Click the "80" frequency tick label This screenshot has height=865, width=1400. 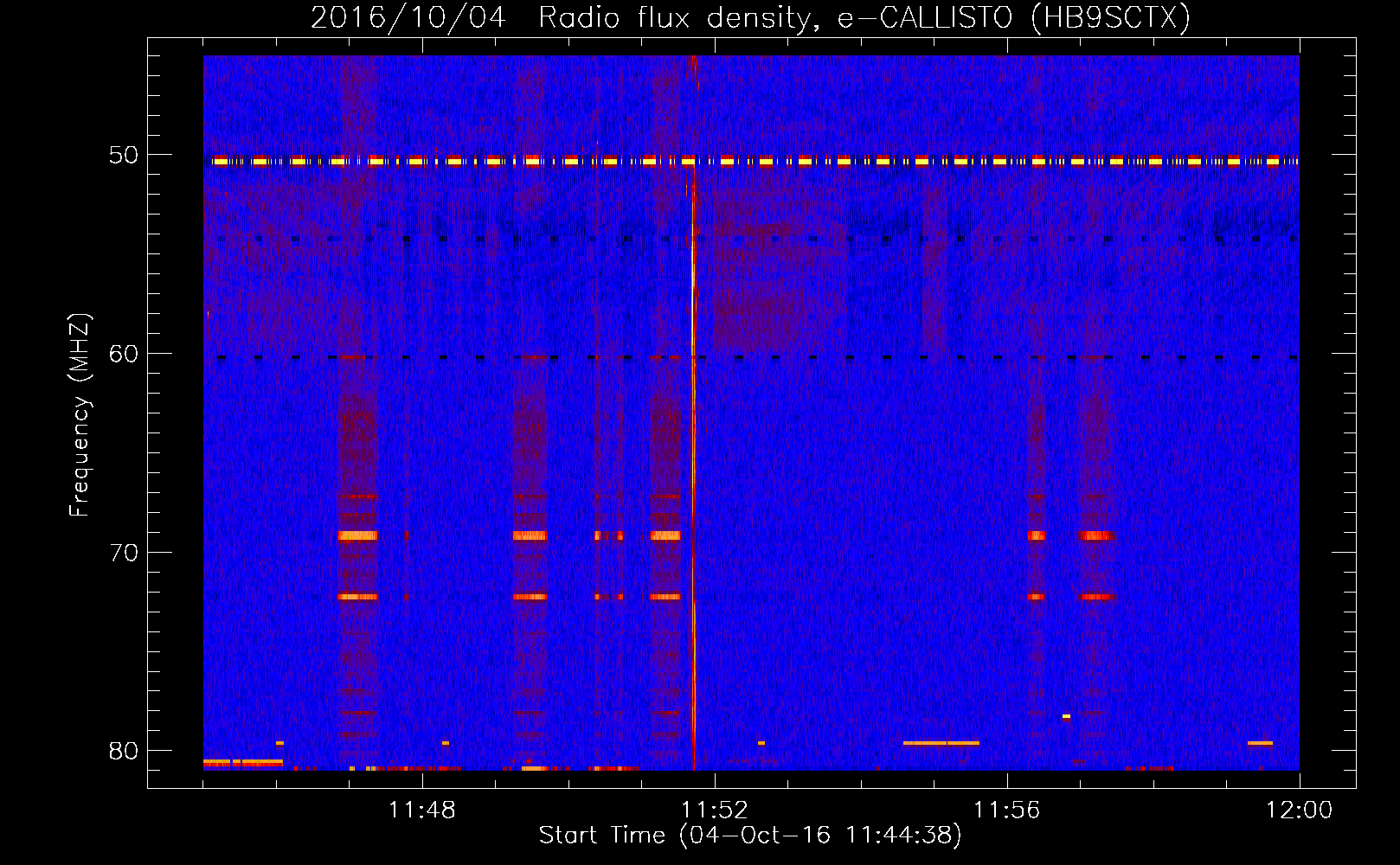[x=124, y=751]
